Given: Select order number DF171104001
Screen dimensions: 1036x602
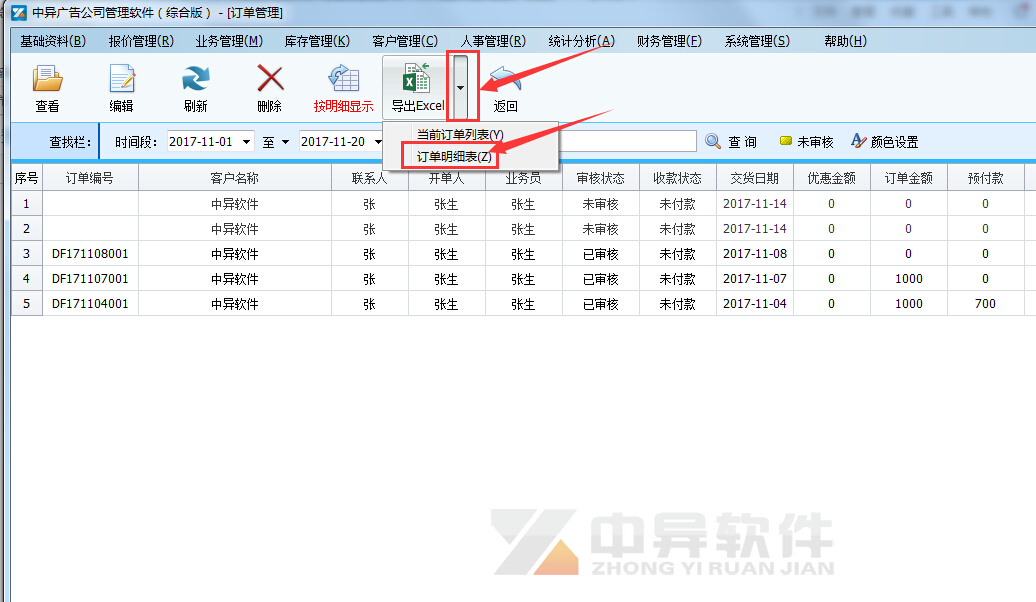Looking at the screenshot, I should (90, 304).
